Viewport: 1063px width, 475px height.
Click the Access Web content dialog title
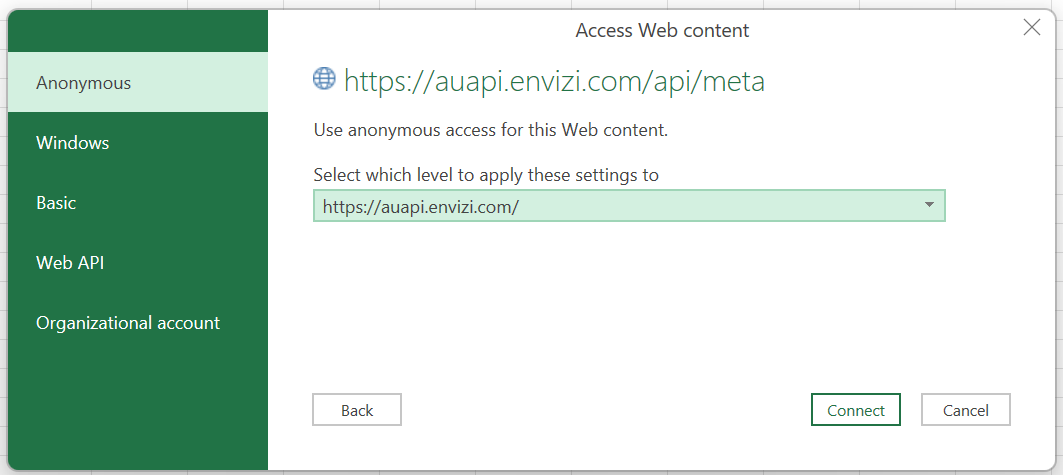[662, 30]
